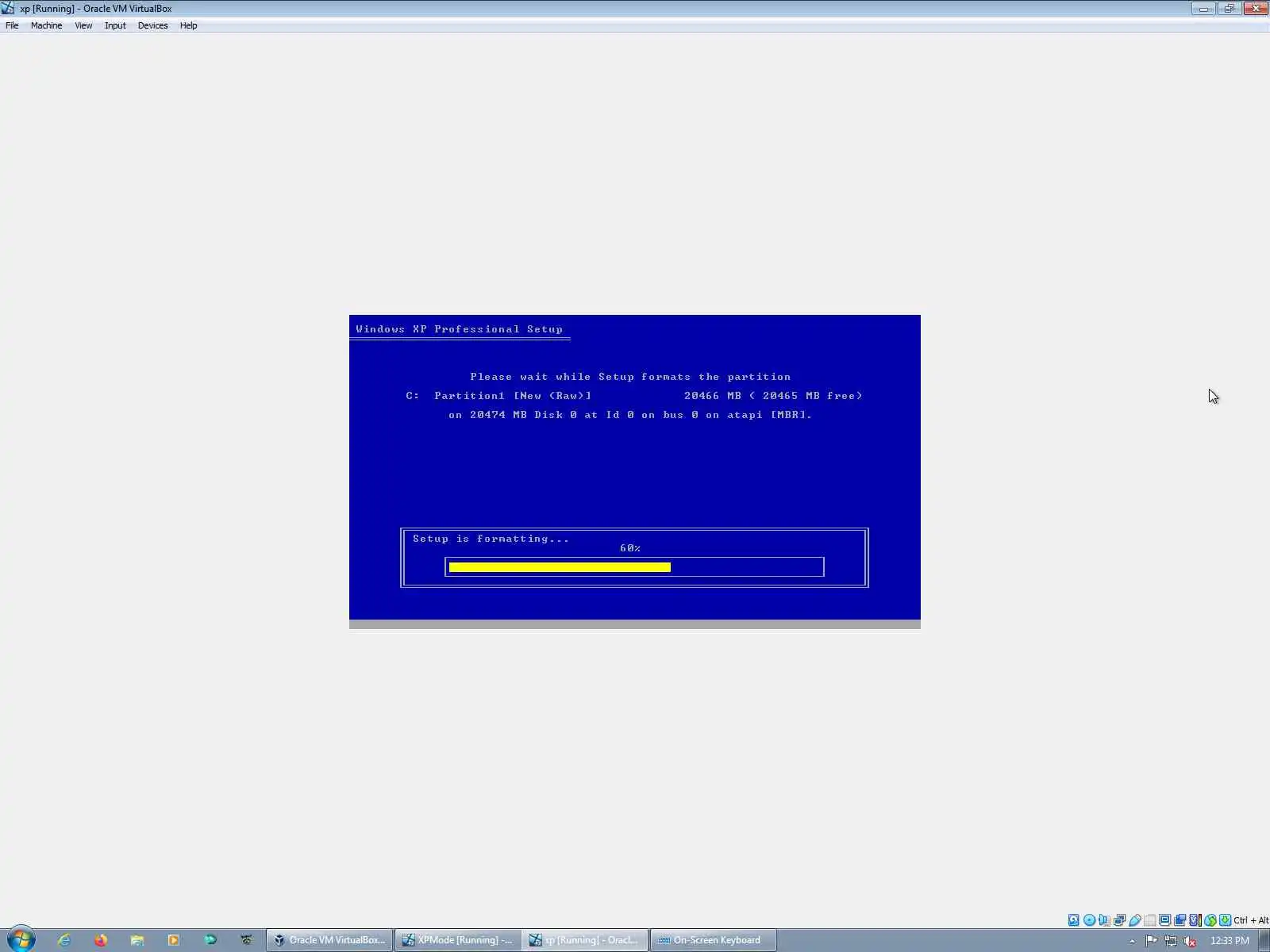Show hidden system tray icons

[1132, 941]
